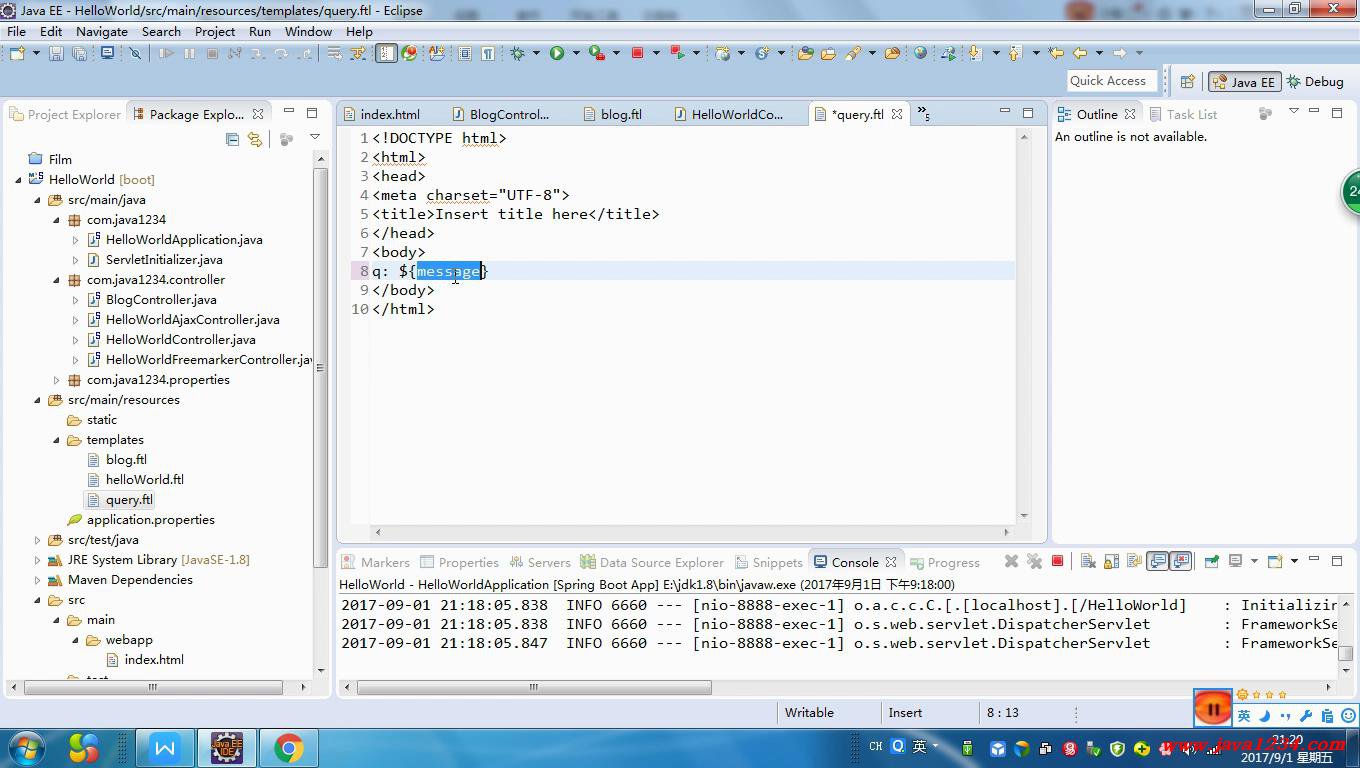Toggle Show Line Numbers icon in toolbar
This screenshot has height=768, width=1360.
[x=386, y=53]
